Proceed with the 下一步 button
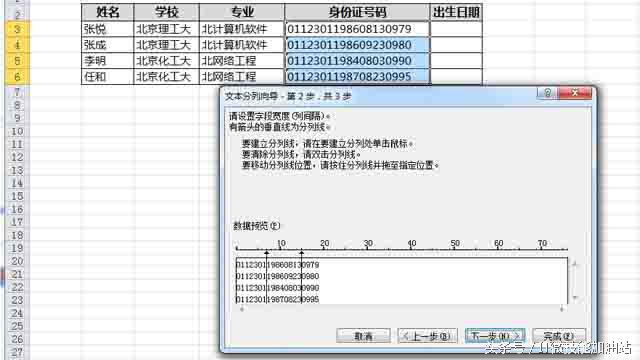This screenshot has height=360, width=640. pyautogui.click(x=495, y=336)
